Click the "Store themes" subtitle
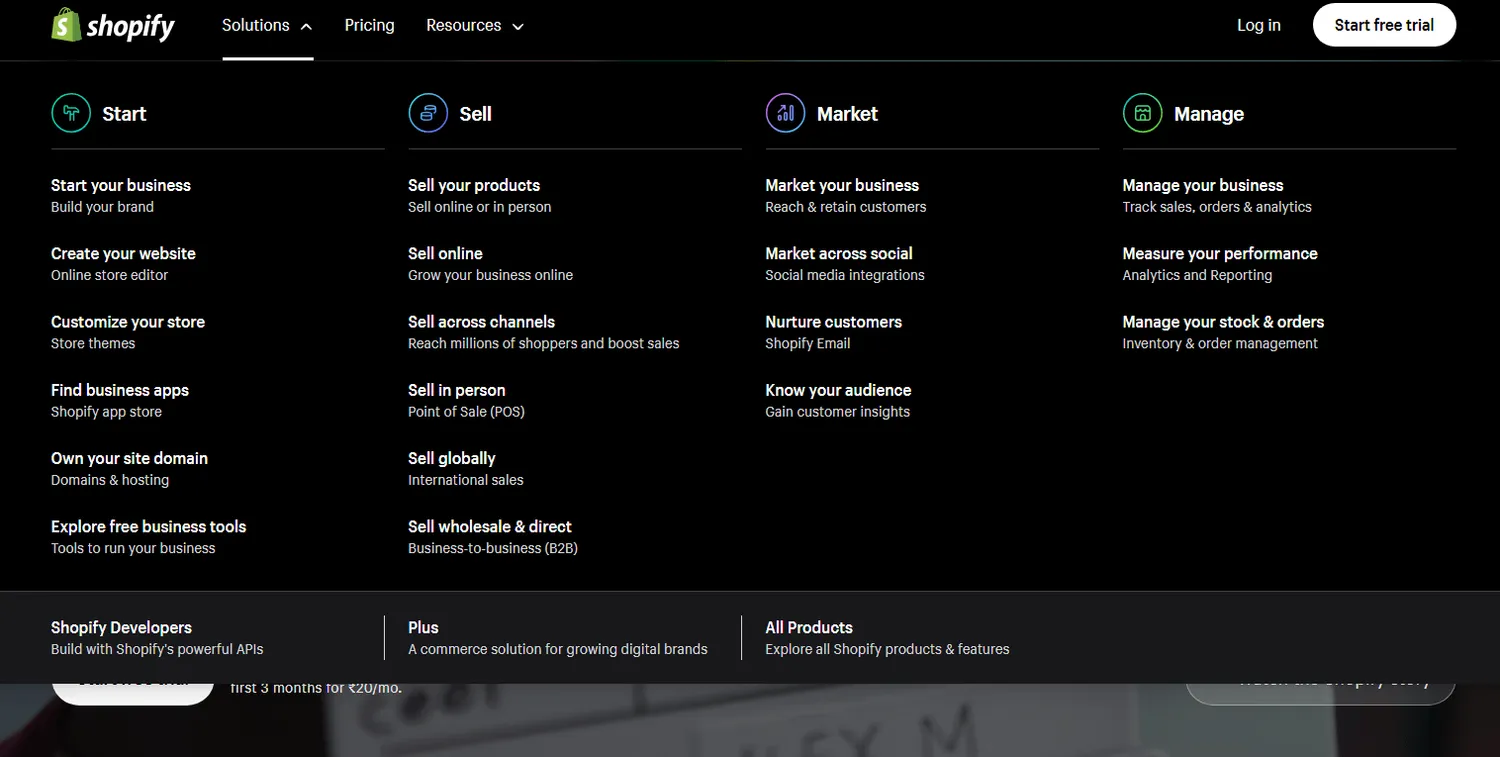This screenshot has height=757, width=1500. coord(93,343)
